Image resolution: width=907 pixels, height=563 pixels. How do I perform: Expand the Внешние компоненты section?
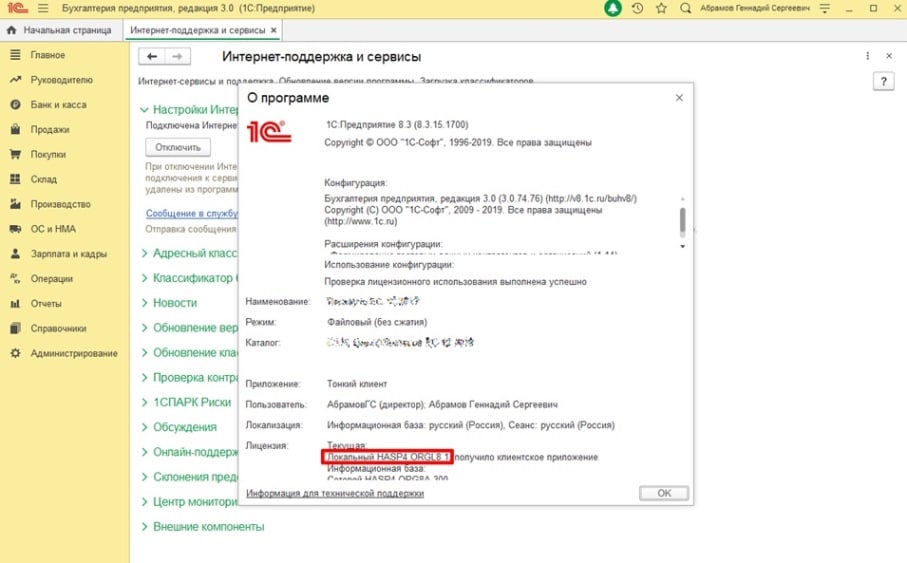[145, 527]
